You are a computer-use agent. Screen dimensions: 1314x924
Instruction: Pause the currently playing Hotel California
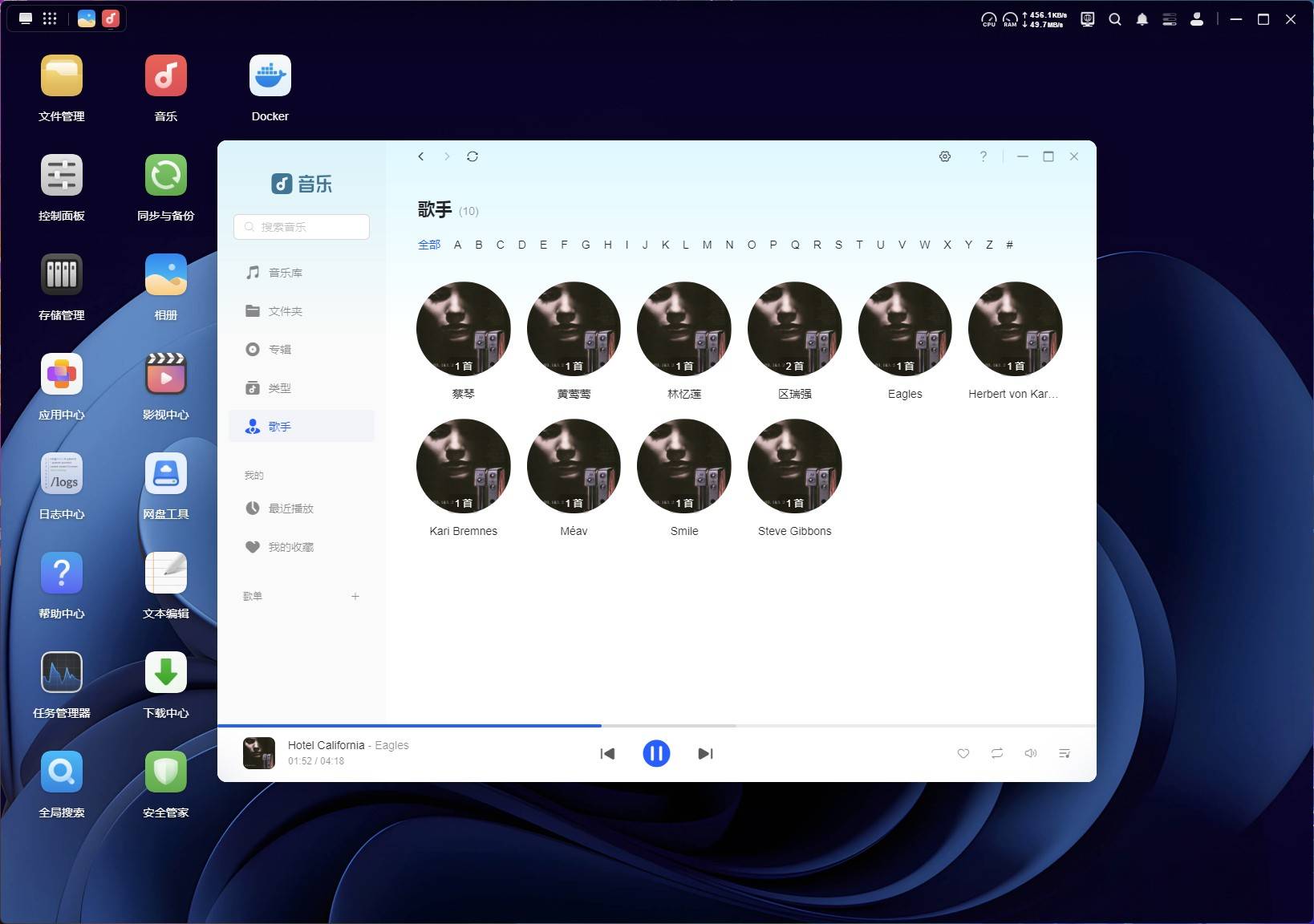(656, 753)
